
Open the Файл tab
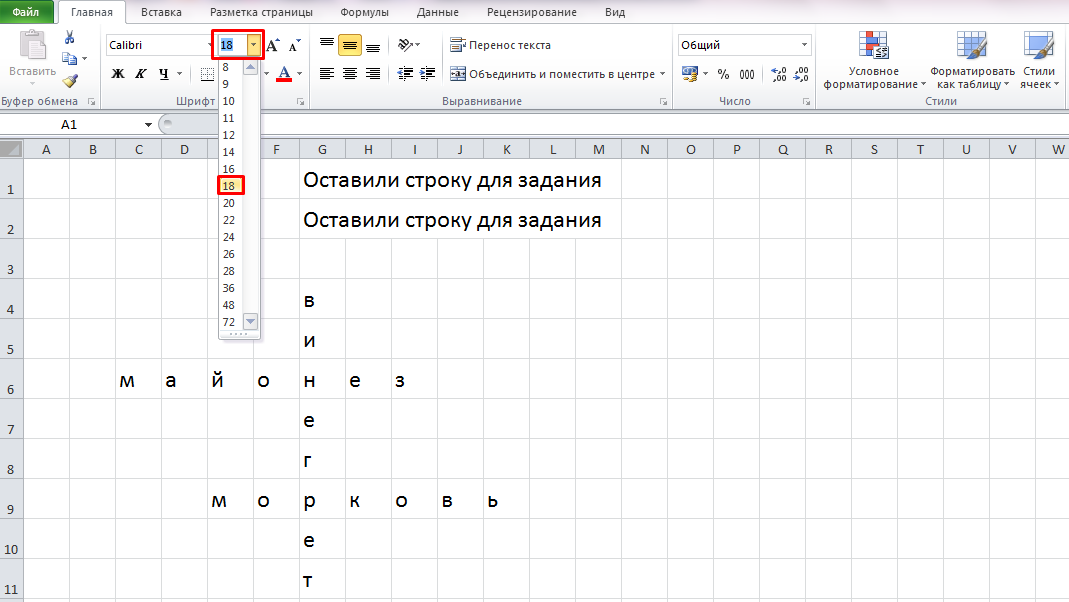coord(26,12)
